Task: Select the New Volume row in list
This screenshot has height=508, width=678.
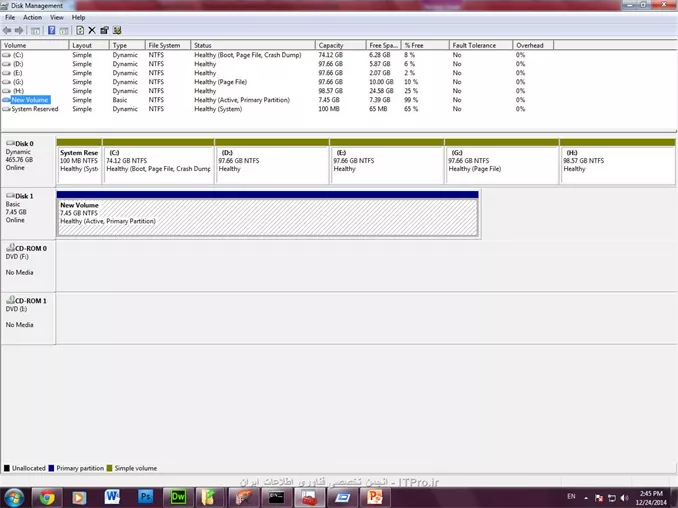Action: [277, 100]
